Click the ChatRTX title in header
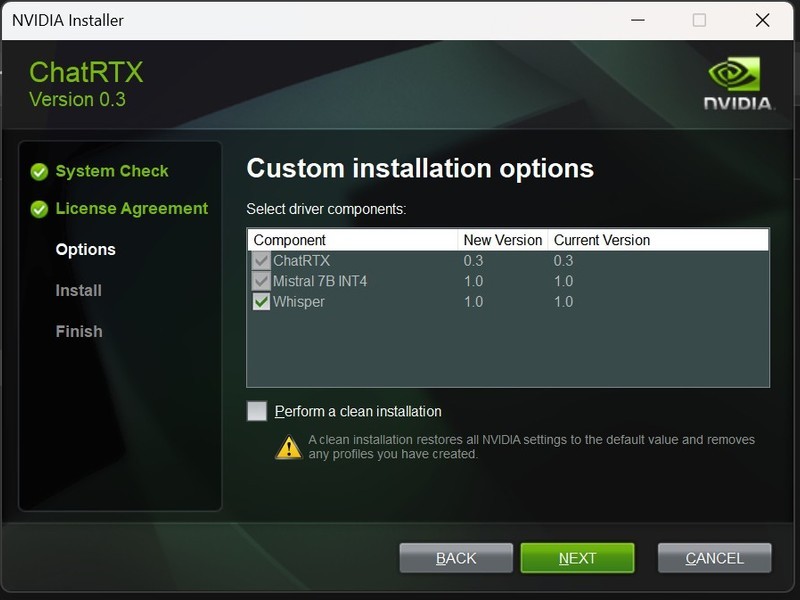800x600 pixels. (x=86, y=72)
